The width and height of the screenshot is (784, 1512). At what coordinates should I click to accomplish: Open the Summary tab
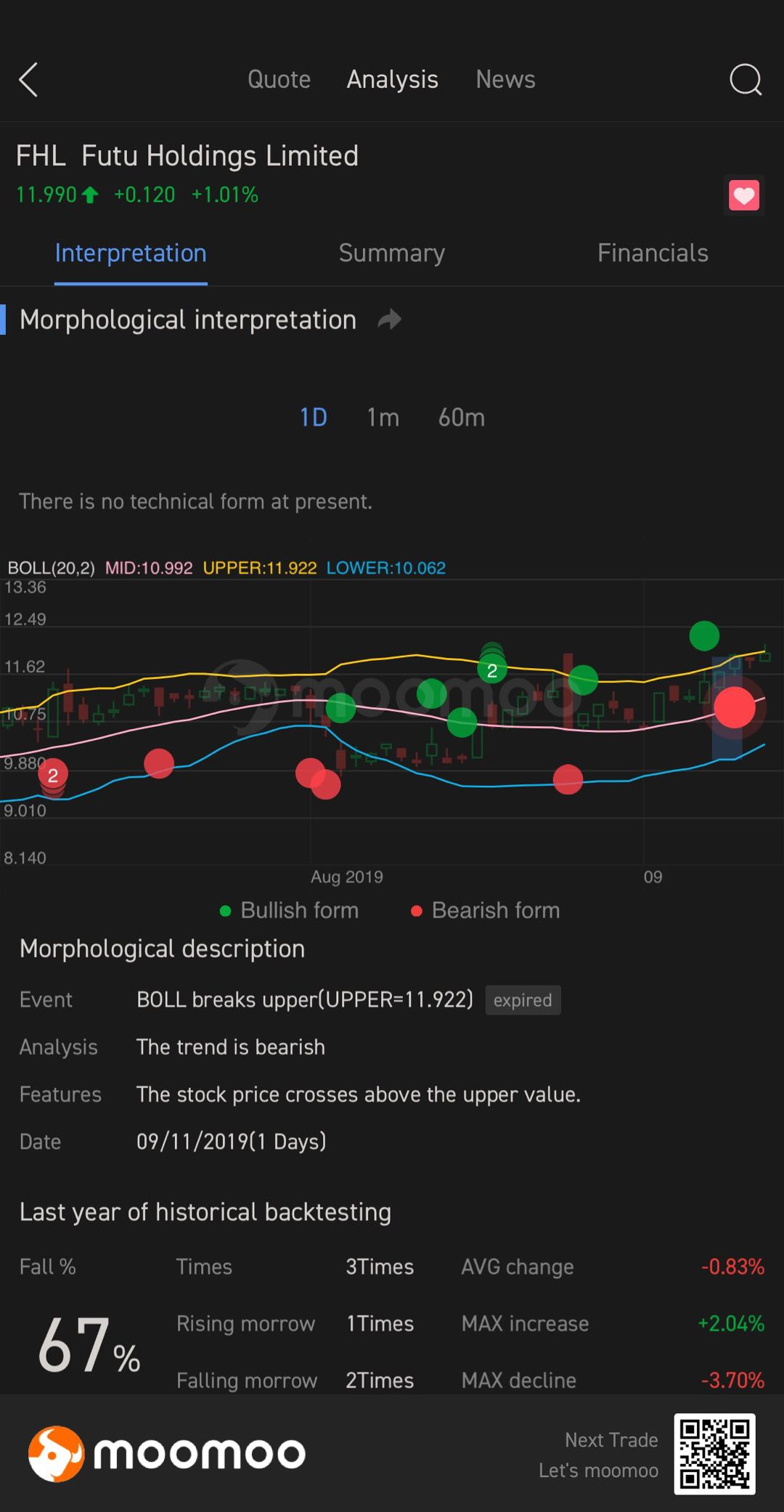pyautogui.click(x=391, y=253)
